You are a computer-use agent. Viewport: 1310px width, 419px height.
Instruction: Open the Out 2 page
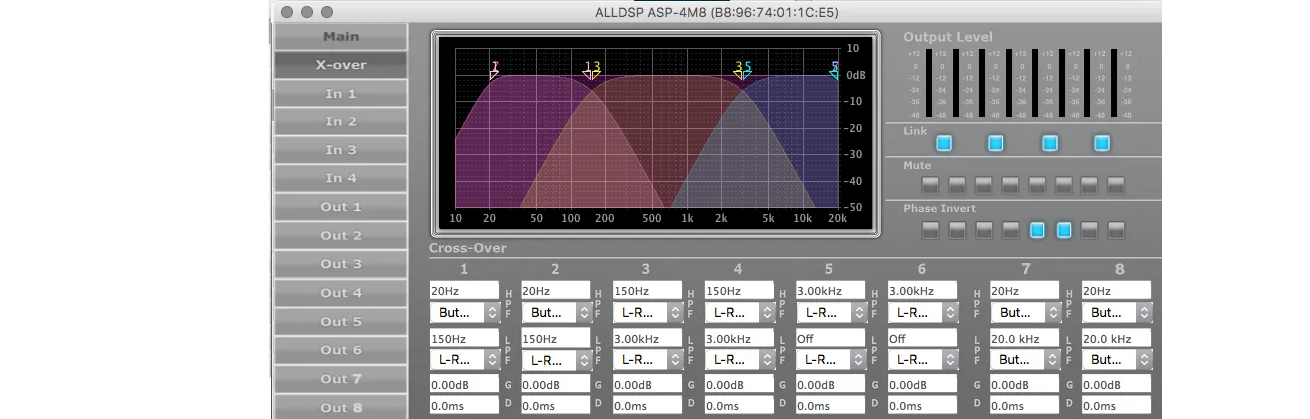tap(340, 235)
